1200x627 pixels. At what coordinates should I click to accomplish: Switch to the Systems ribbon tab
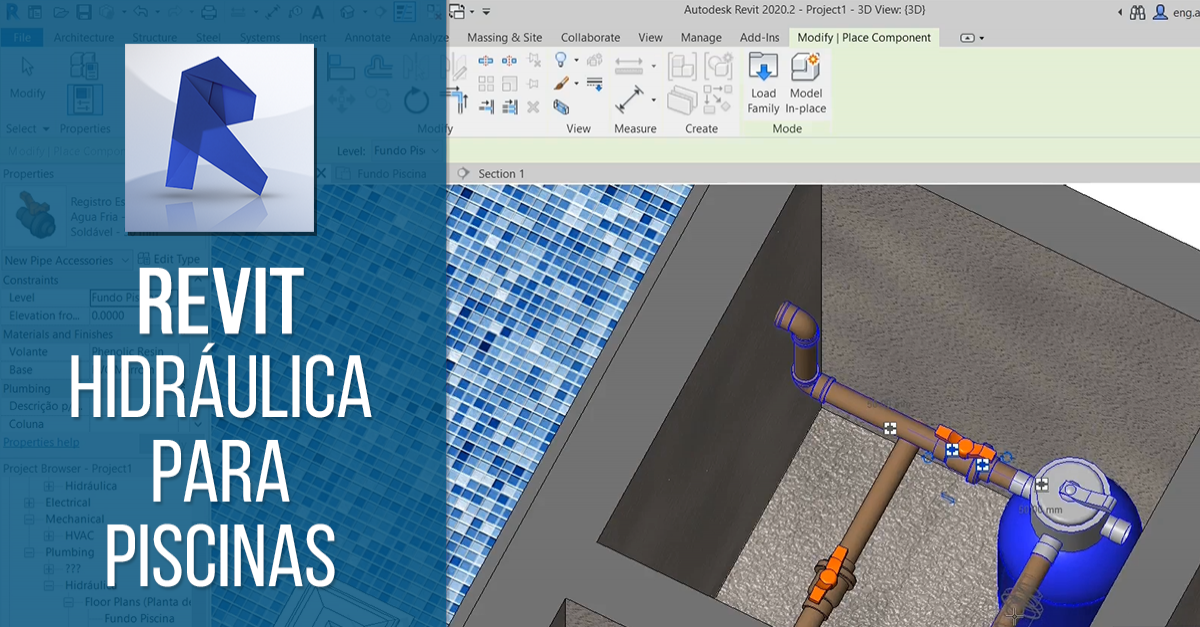click(x=260, y=38)
